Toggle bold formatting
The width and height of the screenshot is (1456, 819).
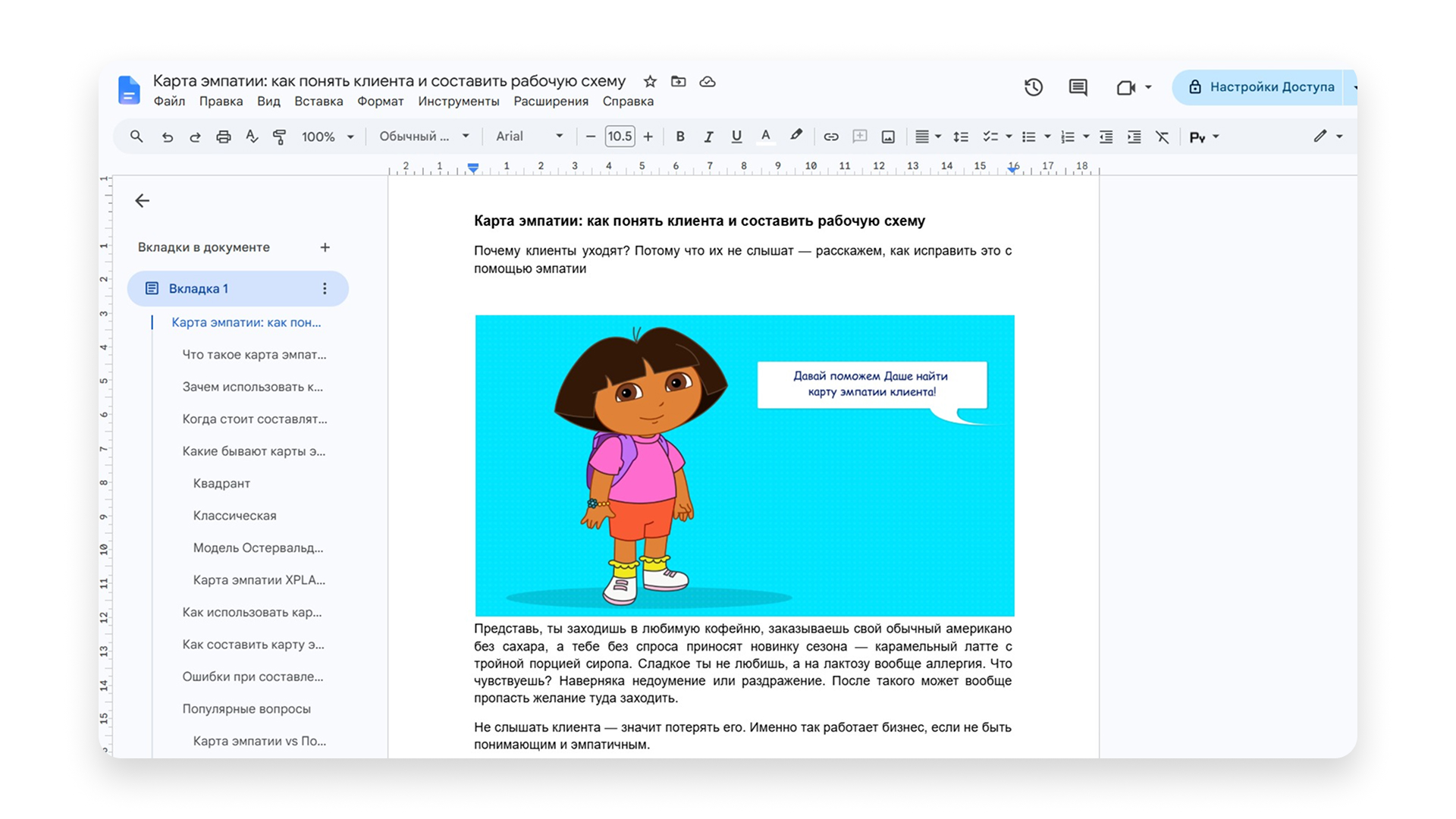tap(680, 136)
